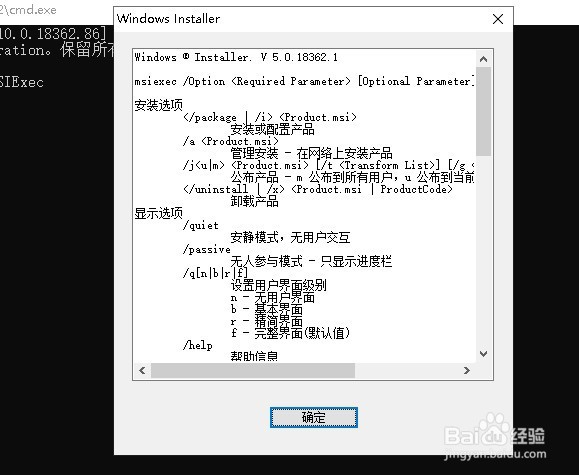Close the Windows Installer dialog
Image resolution: width=579 pixels, height=475 pixels.
(498, 19)
